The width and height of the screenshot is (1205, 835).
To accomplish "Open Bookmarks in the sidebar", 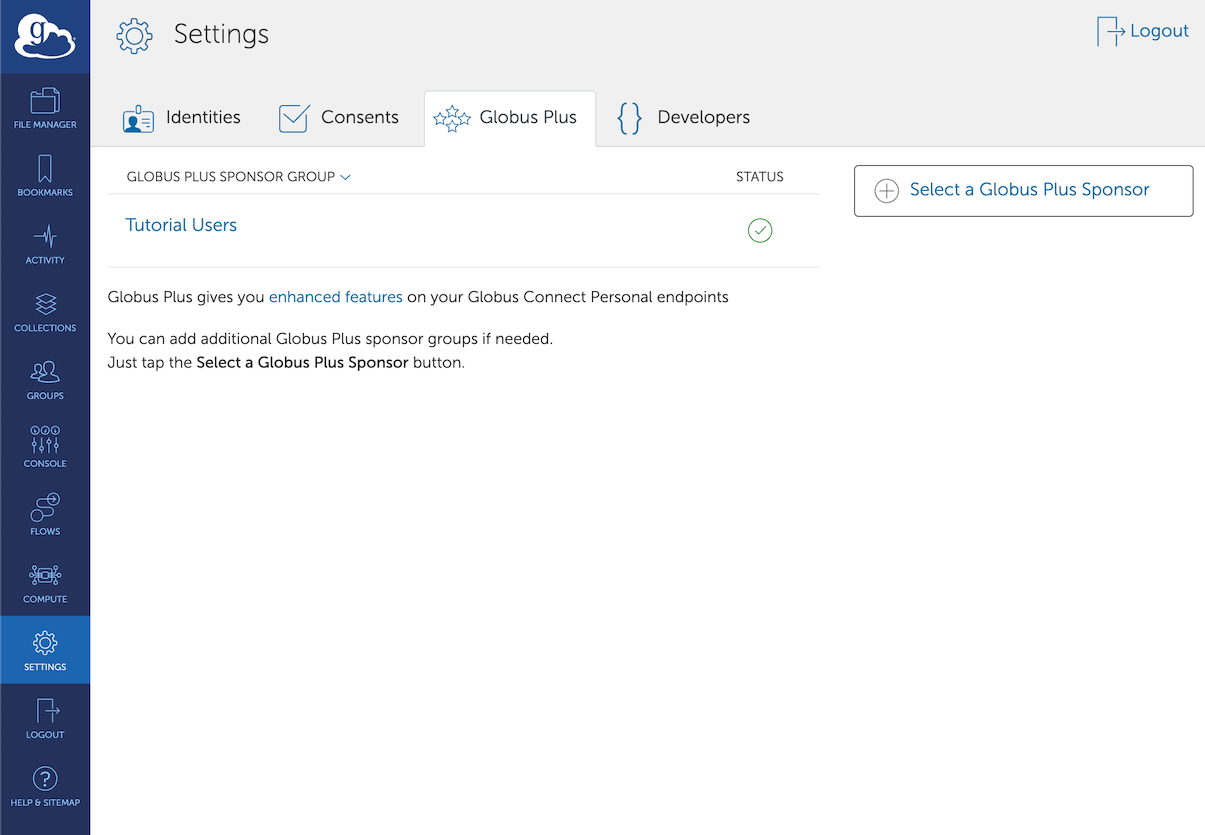I will pyautogui.click(x=45, y=176).
